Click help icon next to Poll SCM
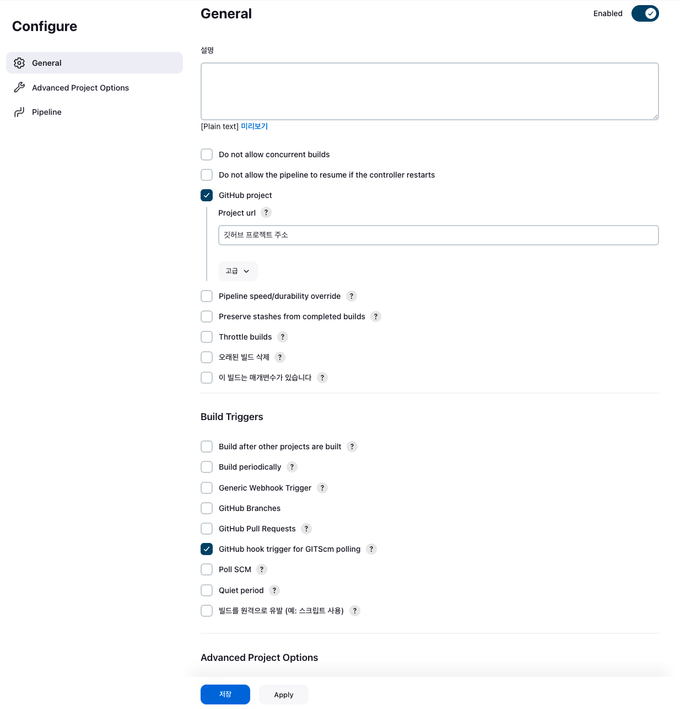This screenshot has width=680, height=709. pos(262,569)
